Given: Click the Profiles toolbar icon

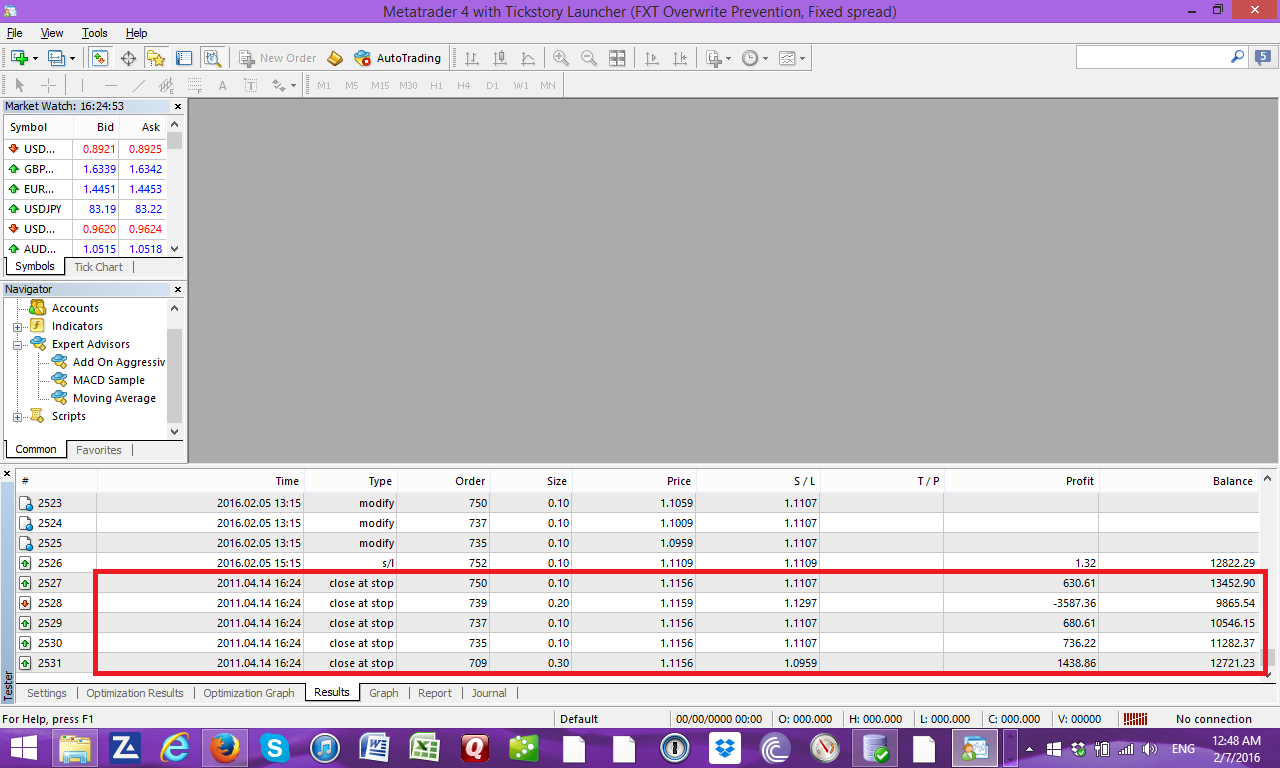Looking at the screenshot, I should (56, 58).
